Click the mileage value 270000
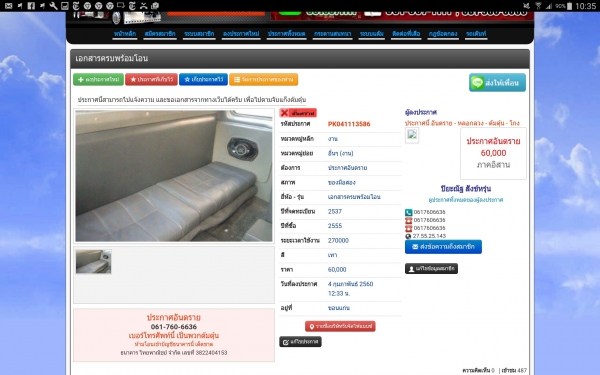This screenshot has width=600, height=375. coord(338,240)
